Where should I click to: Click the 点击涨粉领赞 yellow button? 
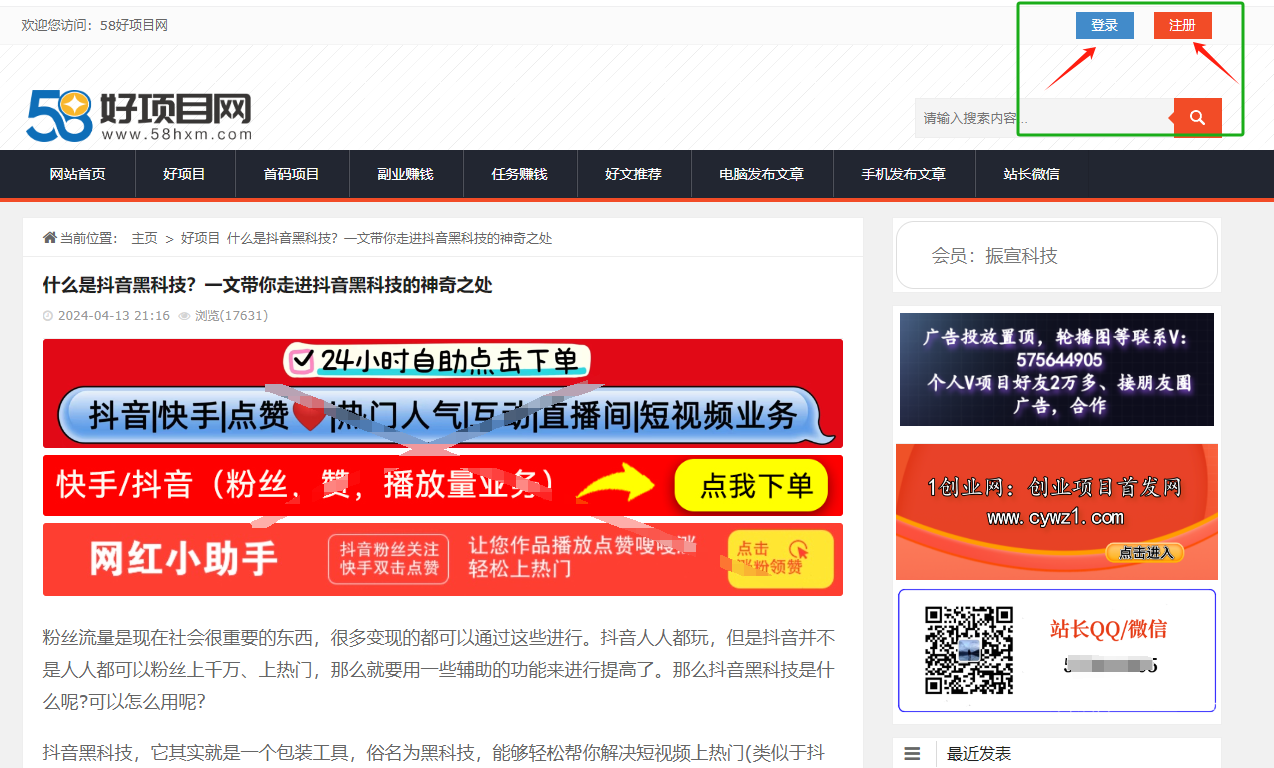pyautogui.click(x=781, y=558)
